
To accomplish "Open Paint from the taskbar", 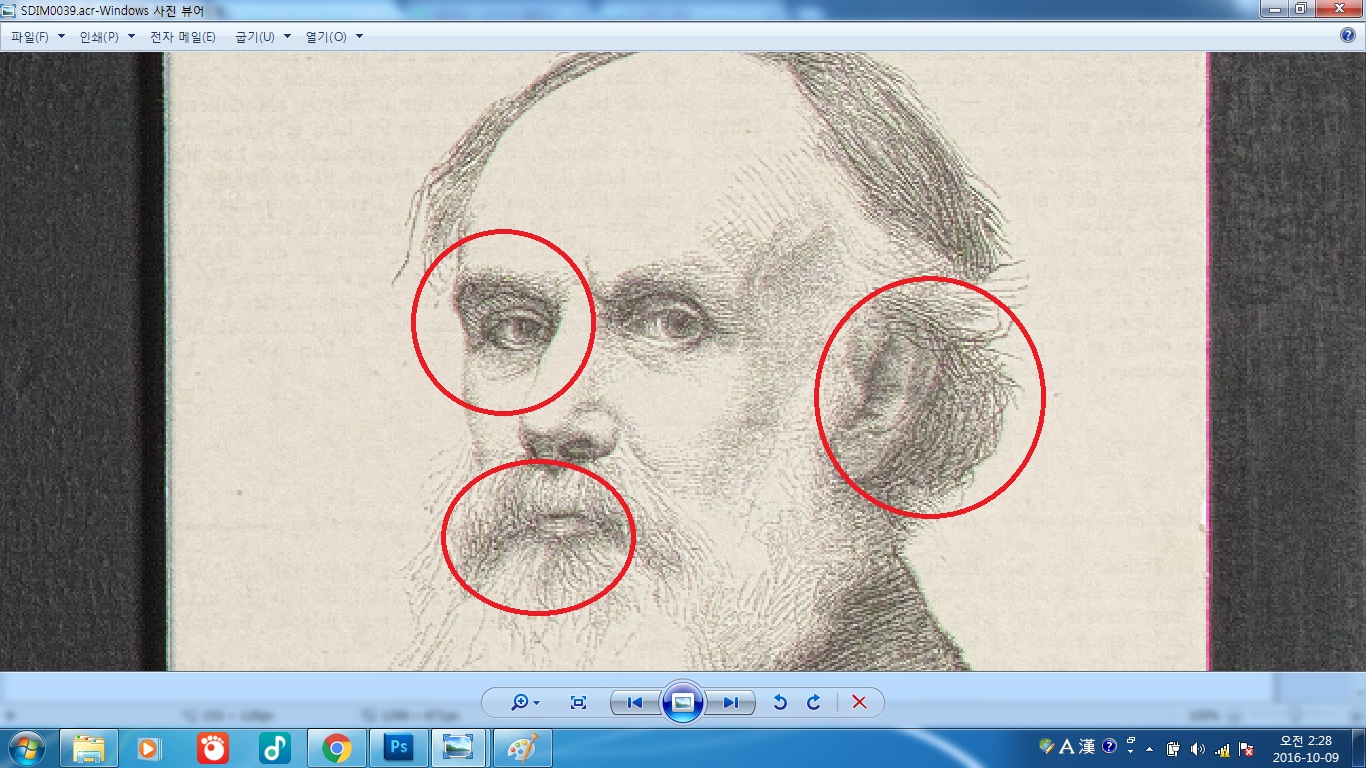I will [x=523, y=748].
